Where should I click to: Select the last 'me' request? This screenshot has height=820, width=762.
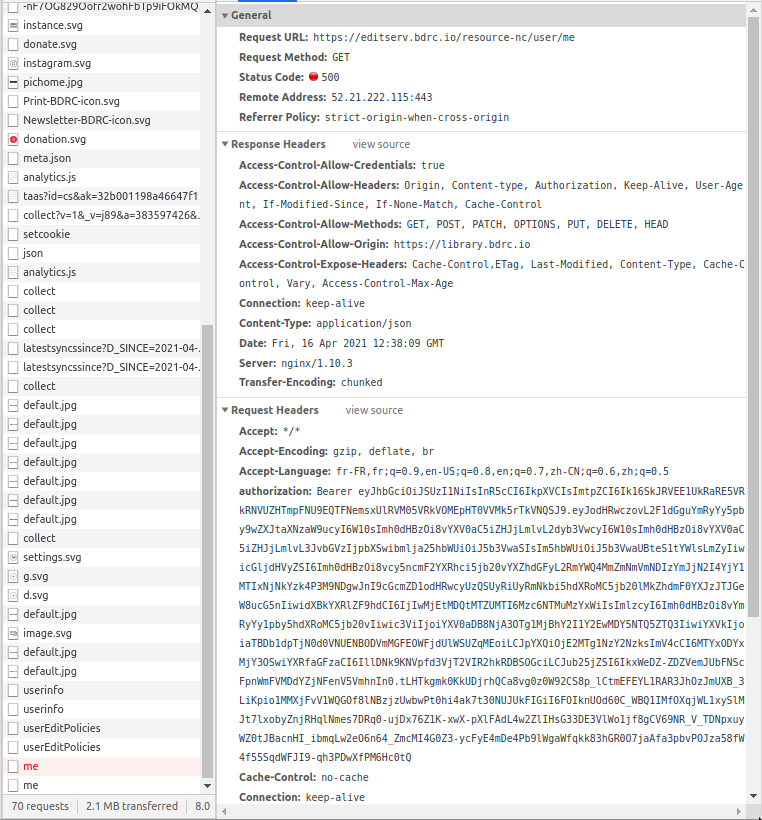point(102,785)
